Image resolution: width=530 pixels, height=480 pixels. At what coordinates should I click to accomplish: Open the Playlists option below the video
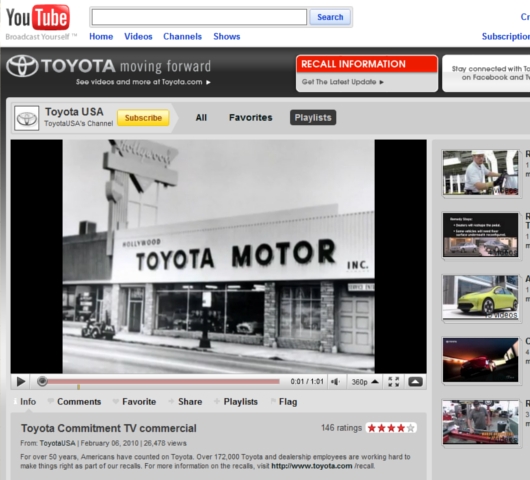(x=240, y=402)
